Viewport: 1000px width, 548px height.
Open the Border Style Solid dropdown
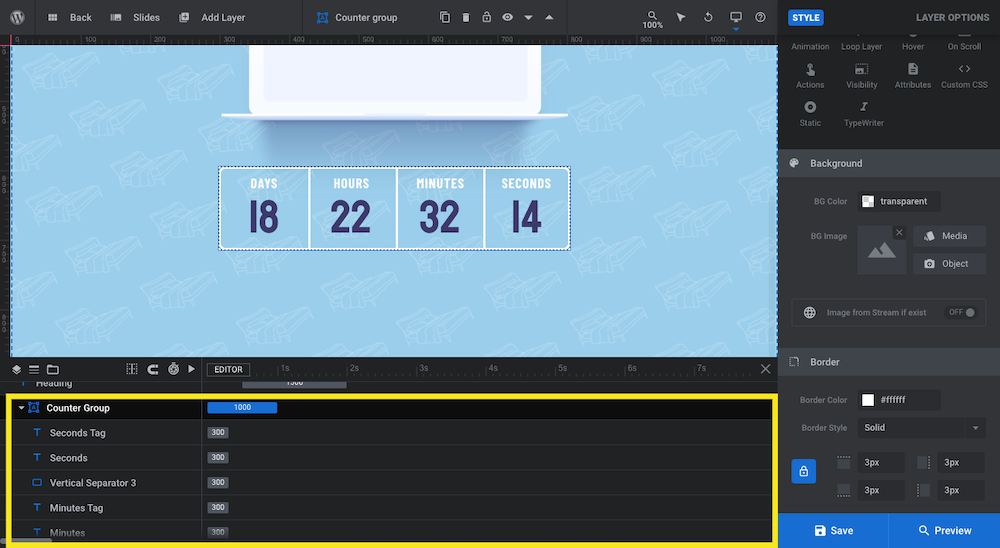922,427
